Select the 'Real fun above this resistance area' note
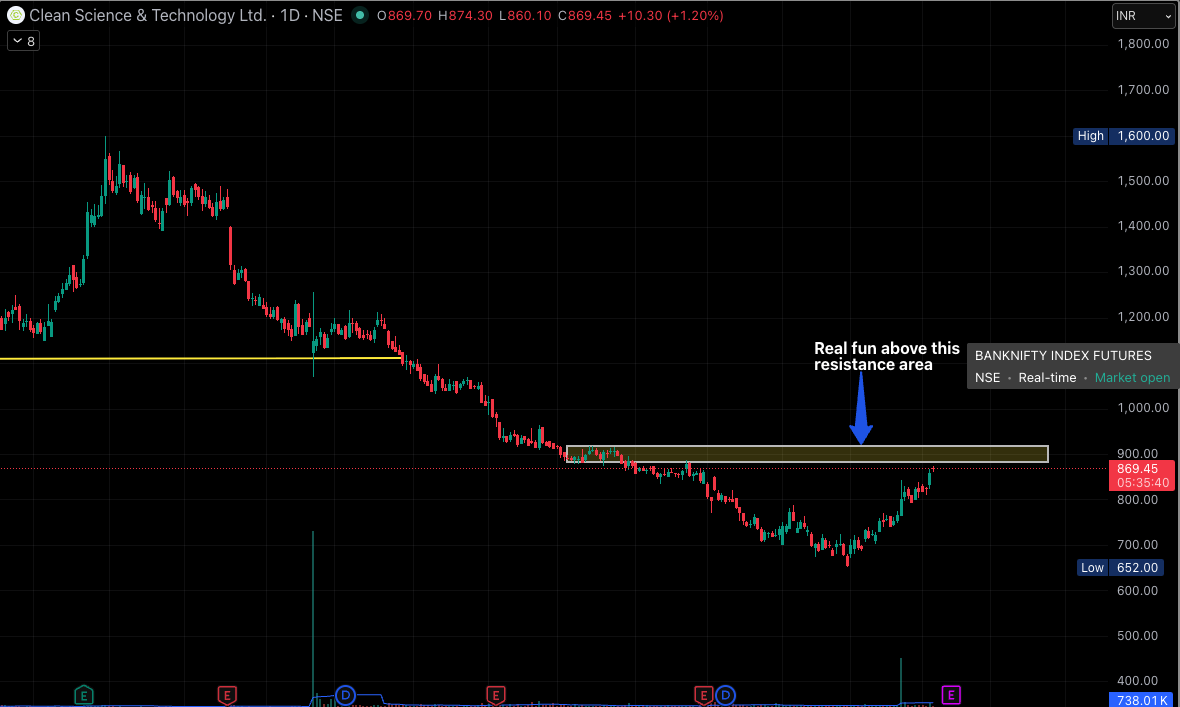1180x707 pixels. 887,357
